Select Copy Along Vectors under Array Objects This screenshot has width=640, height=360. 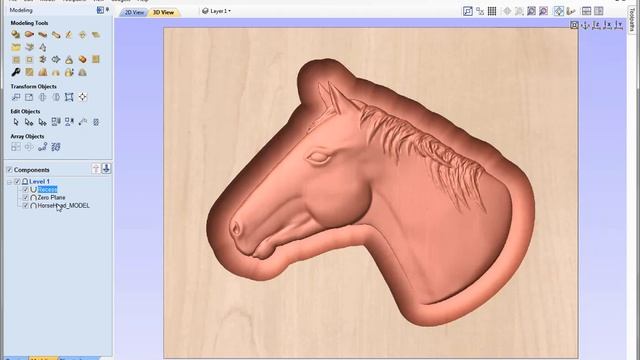pos(42,147)
